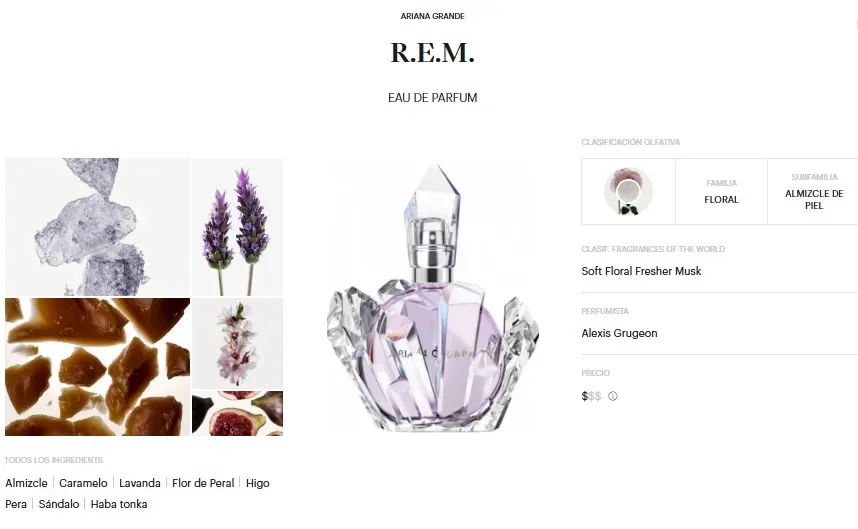Click the price info icon
This screenshot has width=858, height=529.
pyautogui.click(x=612, y=396)
